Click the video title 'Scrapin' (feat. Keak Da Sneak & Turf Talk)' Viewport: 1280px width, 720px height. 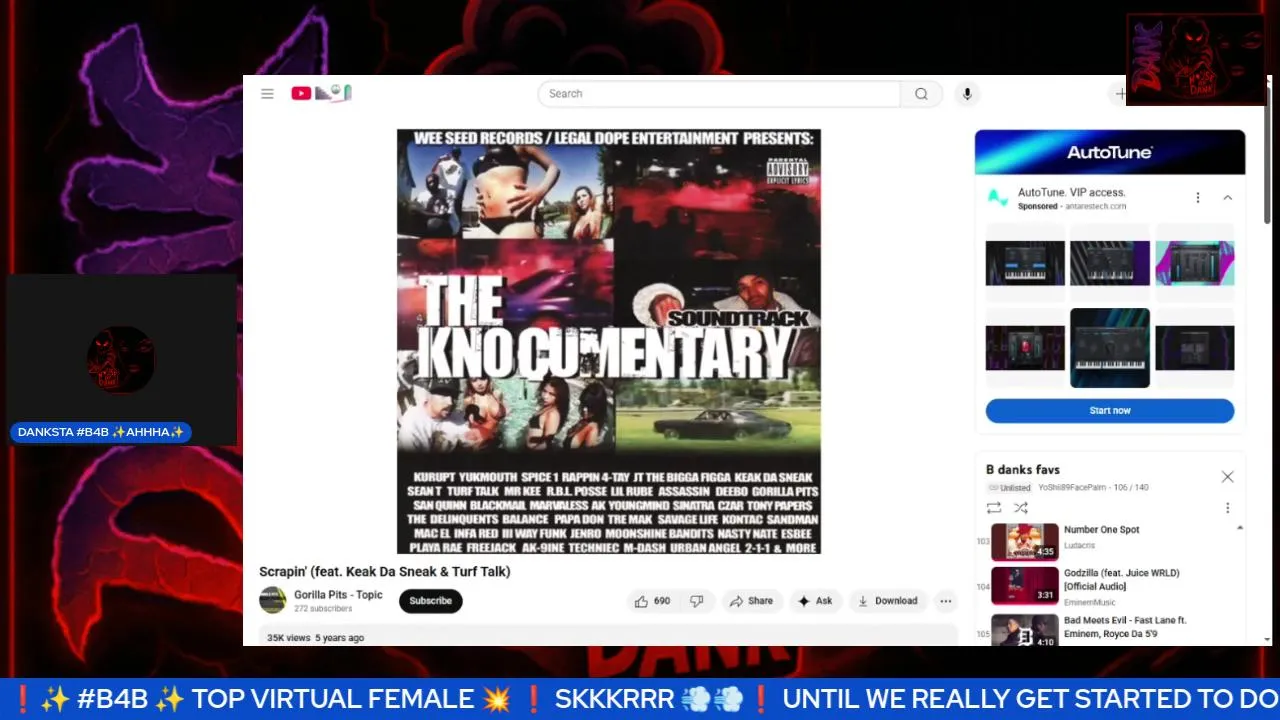[x=385, y=572]
